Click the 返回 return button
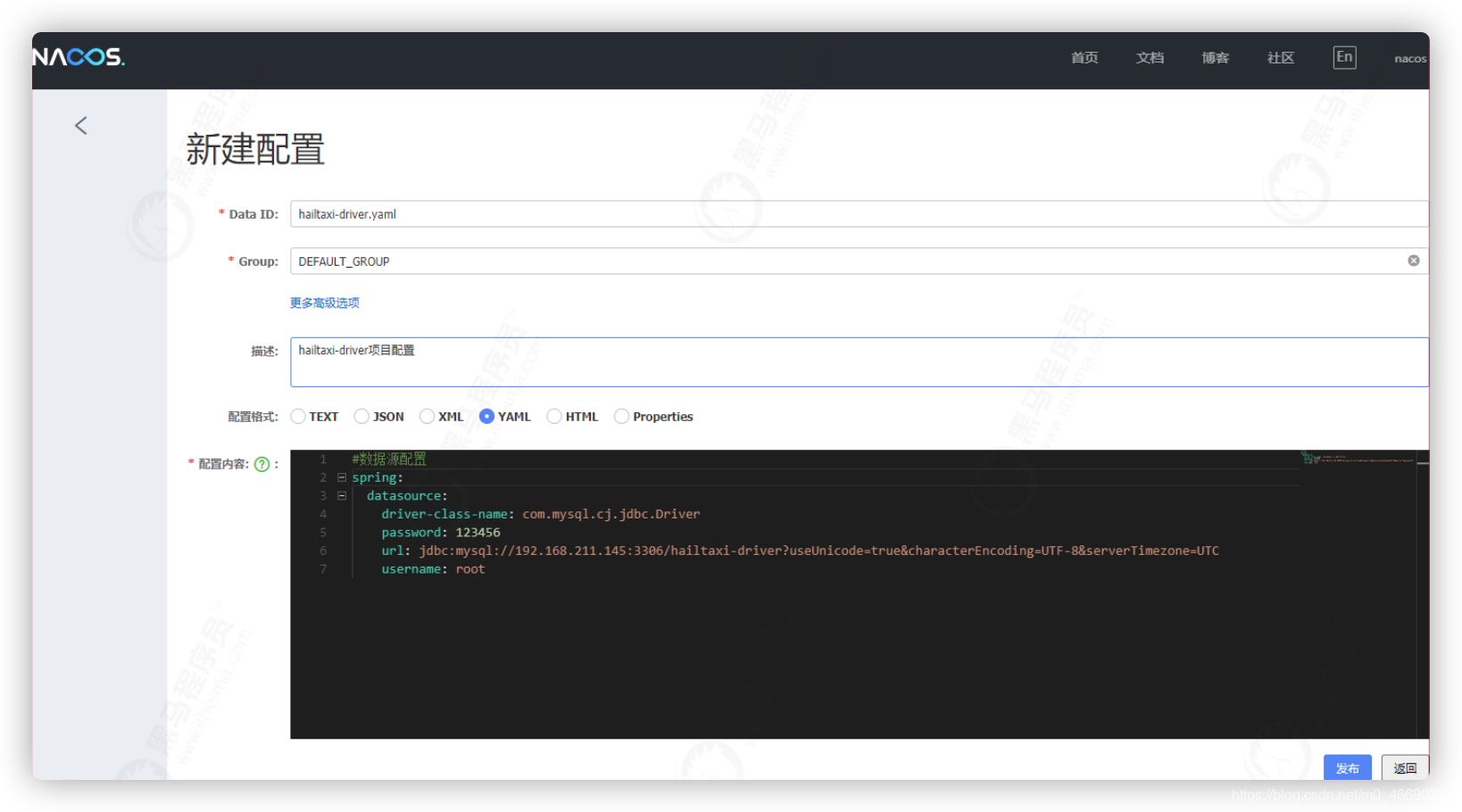 click(1405, 767)
